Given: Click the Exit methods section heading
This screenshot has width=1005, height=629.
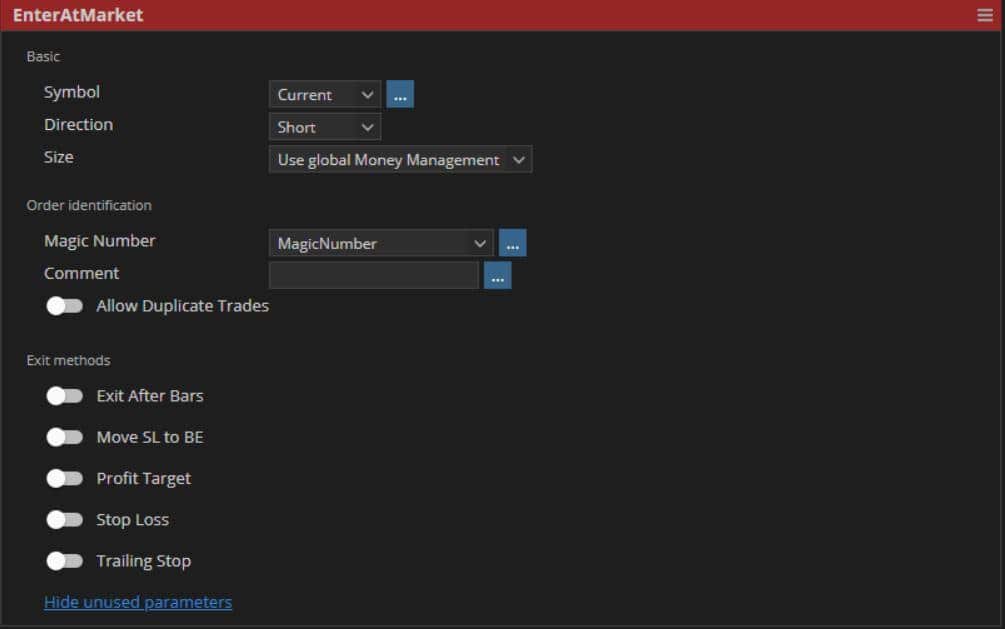Looking at the screenshot, I should click(x=69, y=360).
